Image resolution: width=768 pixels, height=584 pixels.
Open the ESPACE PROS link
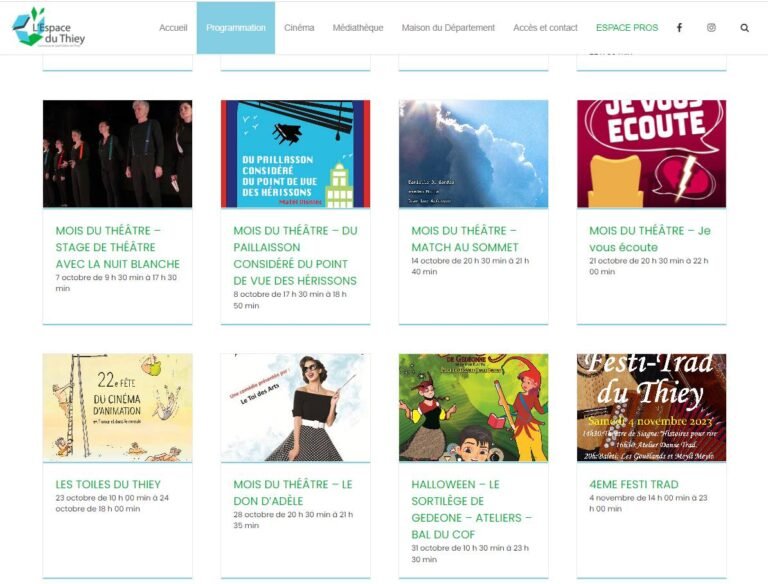coord(627,28)
